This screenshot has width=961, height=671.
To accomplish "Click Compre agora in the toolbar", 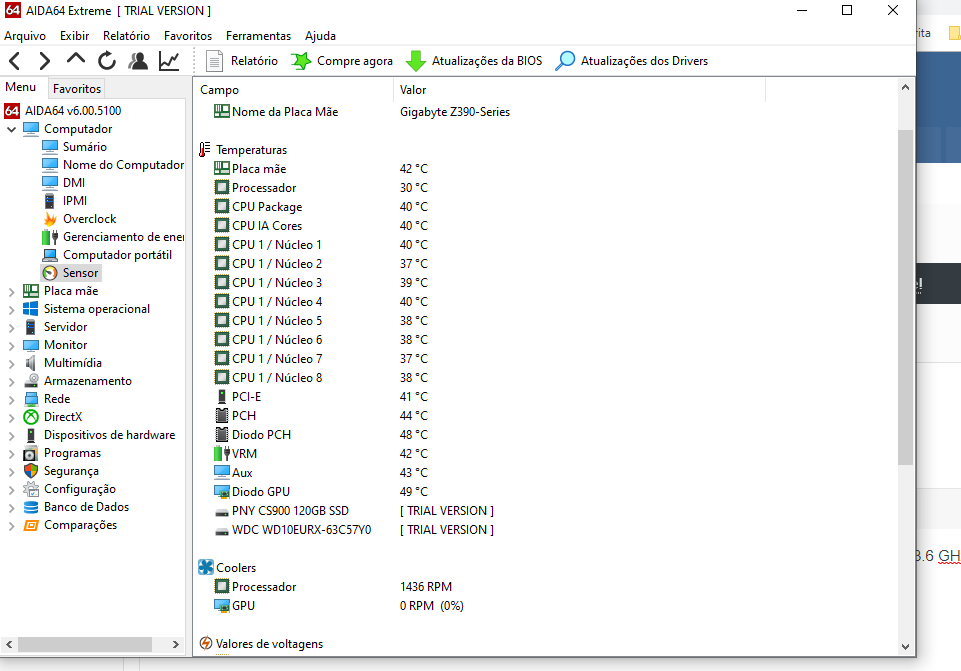I will click(x=342, y=61).
